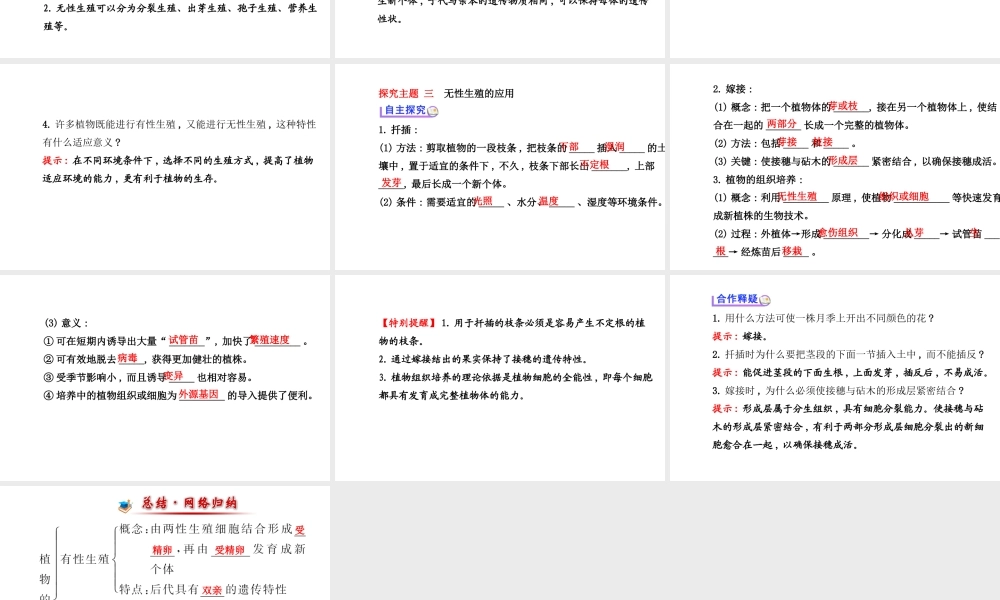Click question 1. 用什么方法可使一株月季

(823, 318)
